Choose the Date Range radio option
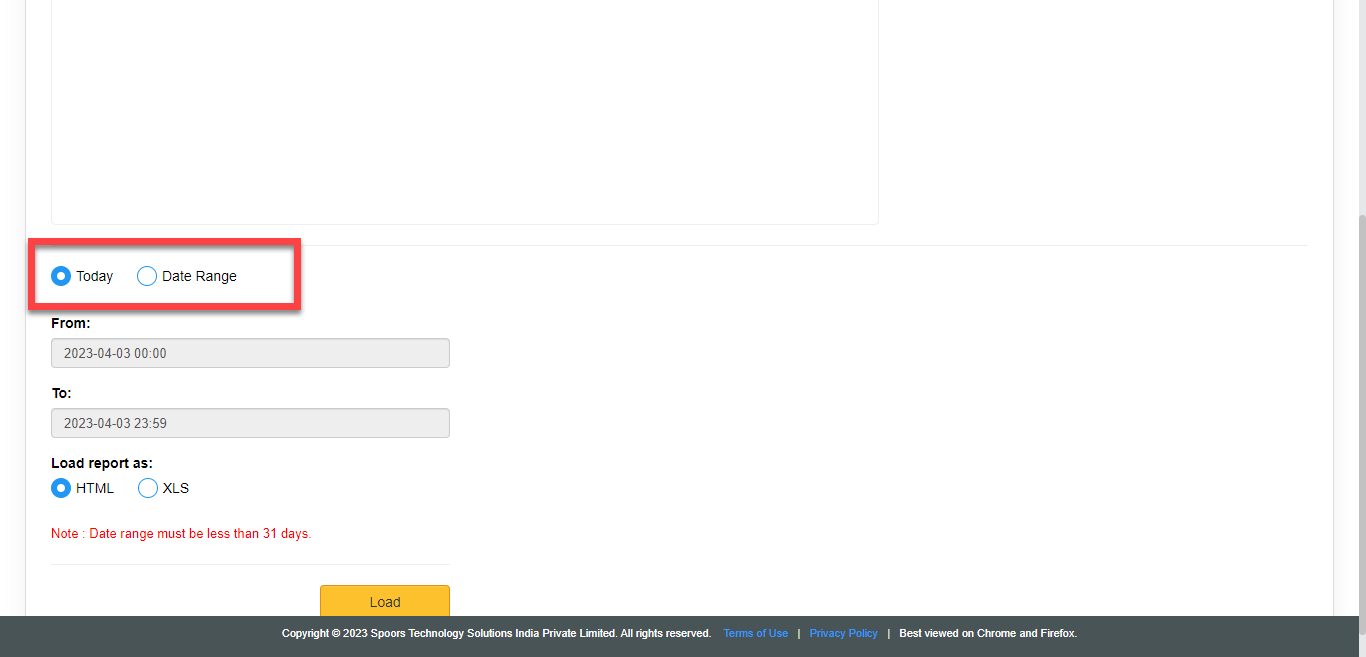Image resolution: width=1366 pixels, height=657 pixels. (147, 276)
